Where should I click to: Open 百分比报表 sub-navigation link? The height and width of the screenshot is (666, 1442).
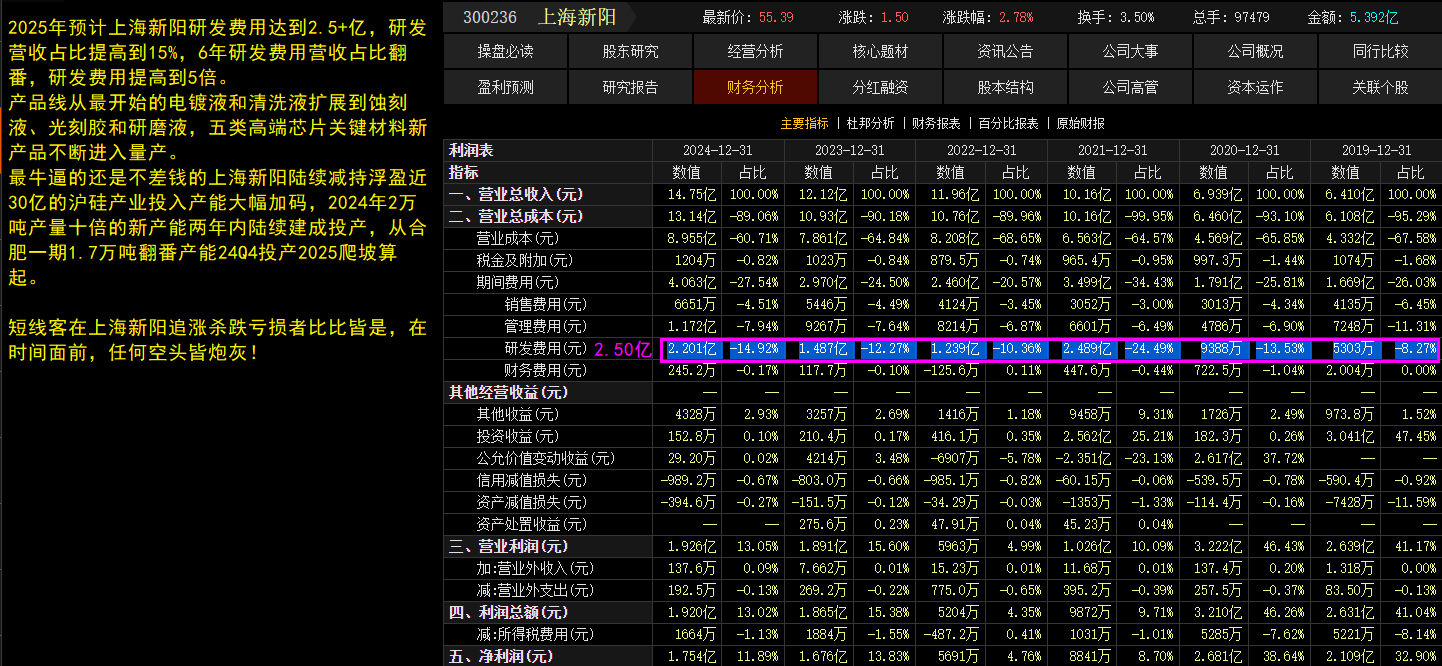pyautogui.click(x=1008, y=123)
